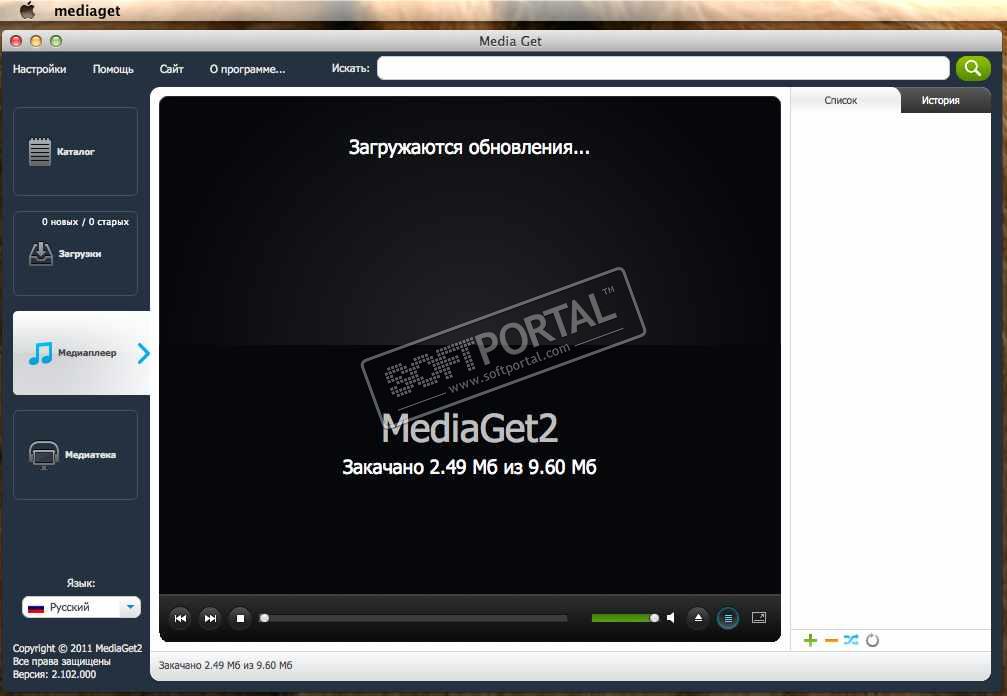Click the Медиаплеер blue chevron arrow
Screen dimensions: 1007x696
[x=143, y=352]
